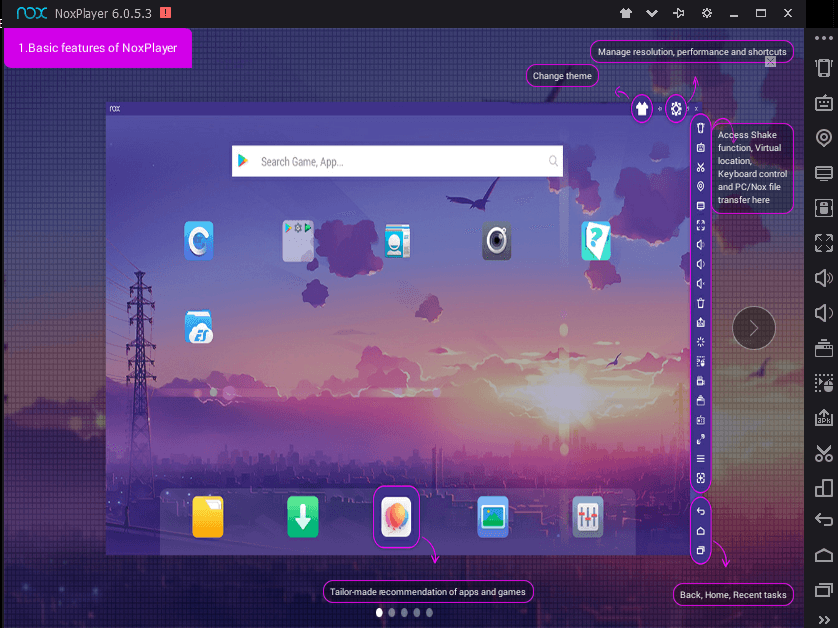The image size is (838, 628).
Task: Toggle the pin icon in title bar
Action: [680, 13]
